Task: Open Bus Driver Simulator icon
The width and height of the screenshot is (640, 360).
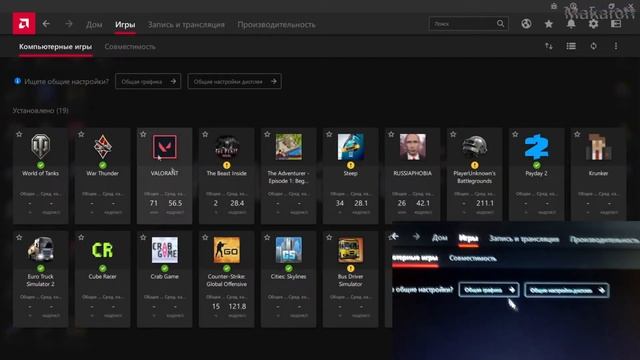Action: (351, 250)
